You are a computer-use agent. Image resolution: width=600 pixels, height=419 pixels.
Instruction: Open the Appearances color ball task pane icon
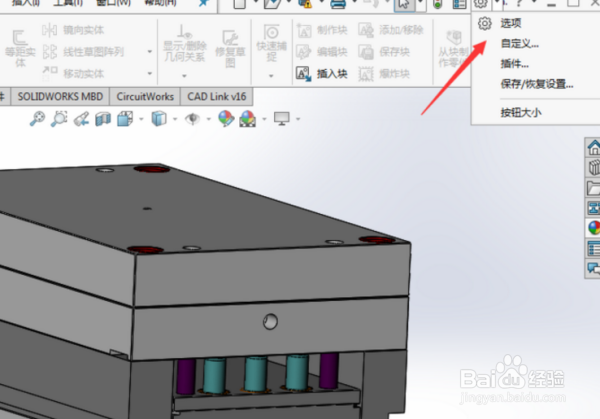(x=593, y=228)
